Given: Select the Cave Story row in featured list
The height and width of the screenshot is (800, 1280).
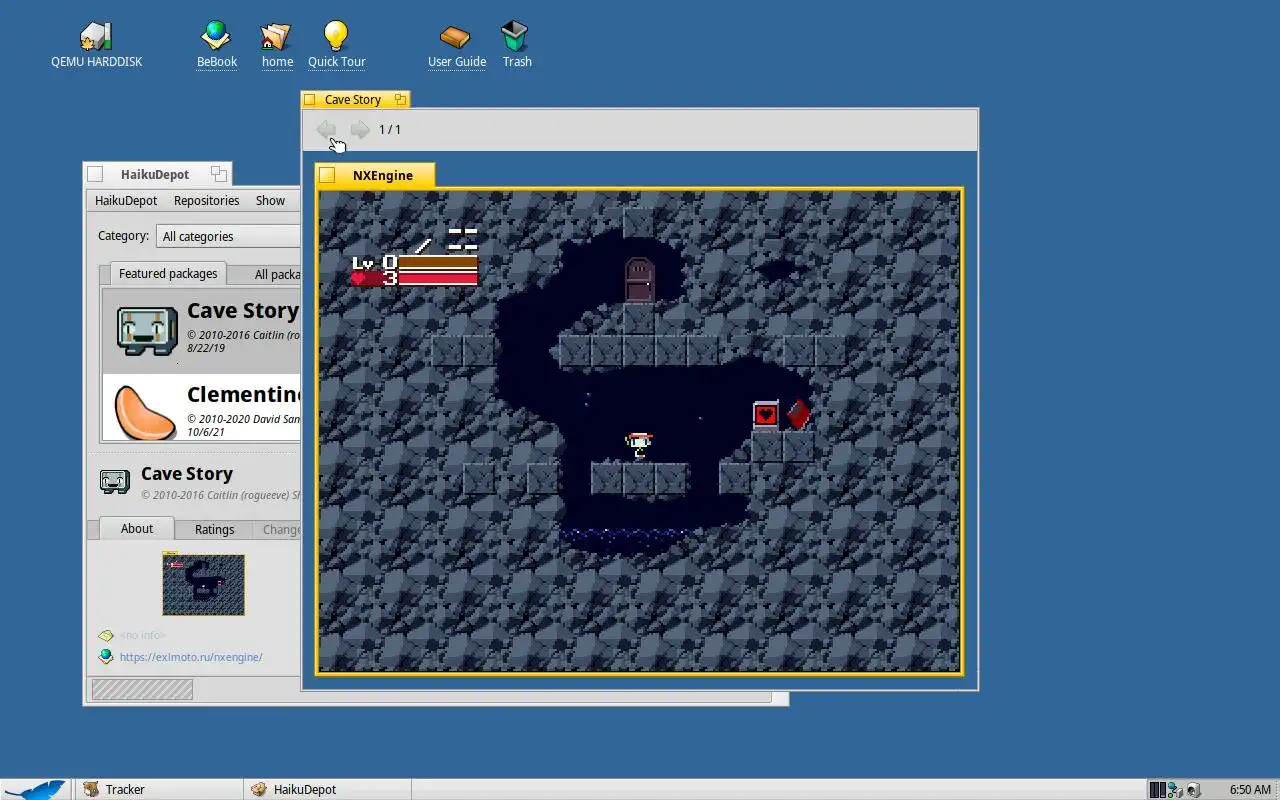Looking at the screenshot, I should 201,331.
